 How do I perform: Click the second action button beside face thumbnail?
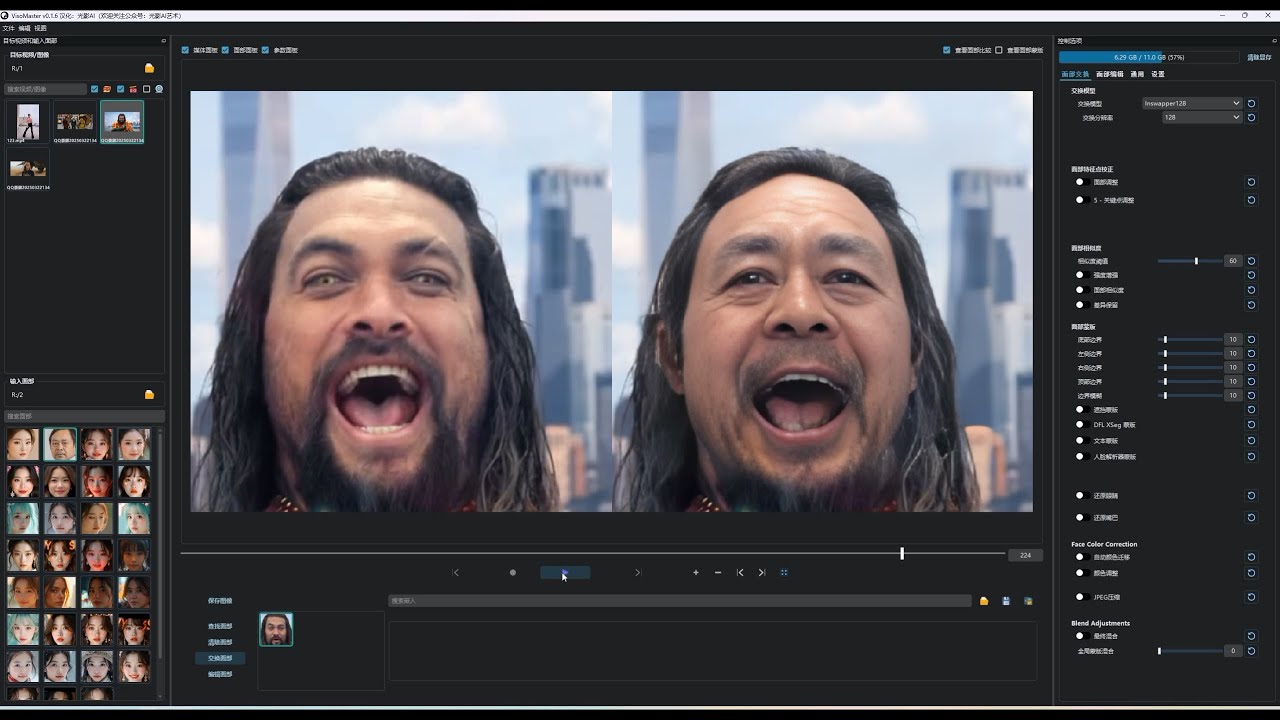click(220, 642)
